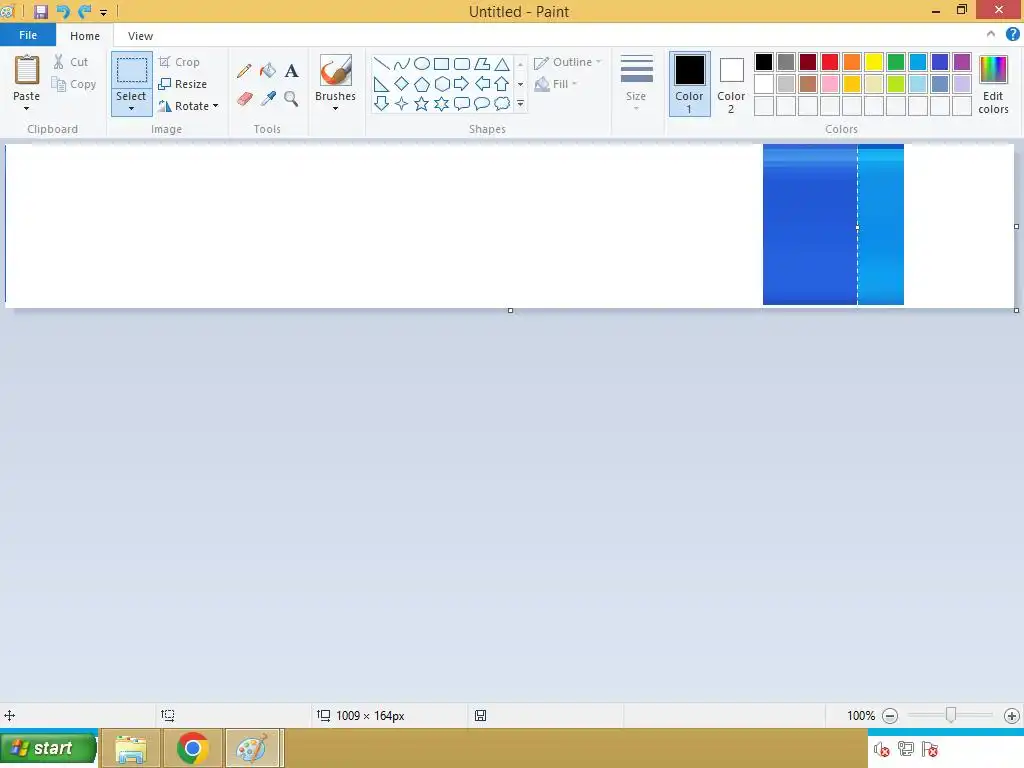Viewport: 1024px width, 768px height.
Task: Switch to the View tab
Action: (x=140, y=36)
